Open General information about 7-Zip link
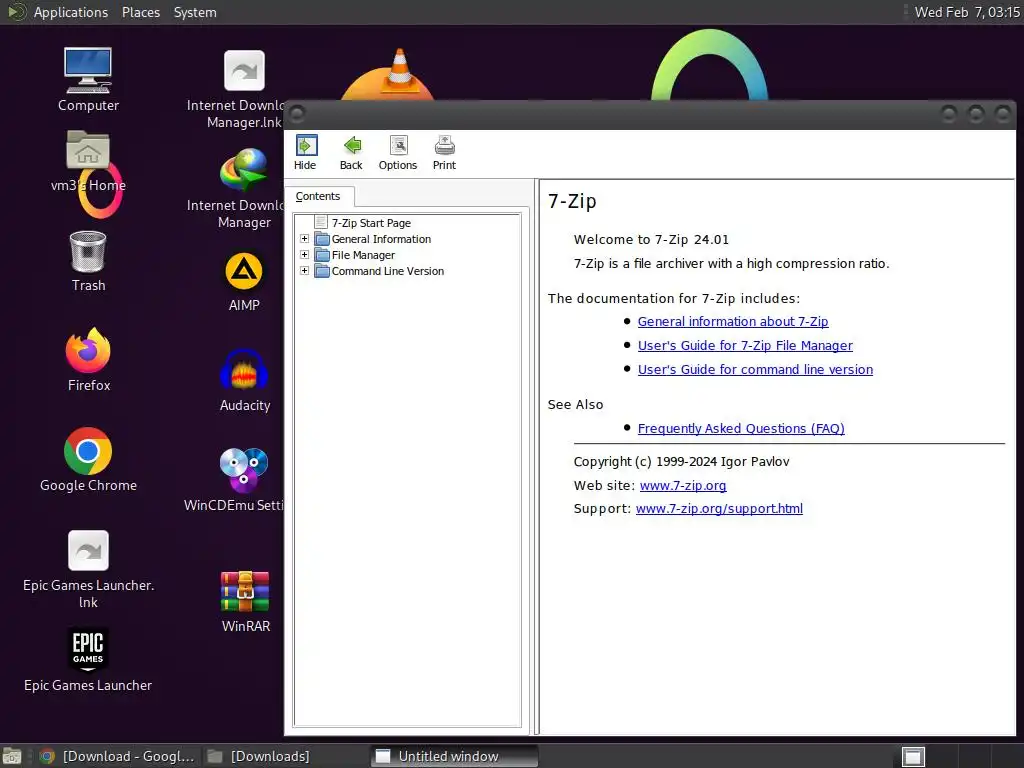 tap(733, 321)
